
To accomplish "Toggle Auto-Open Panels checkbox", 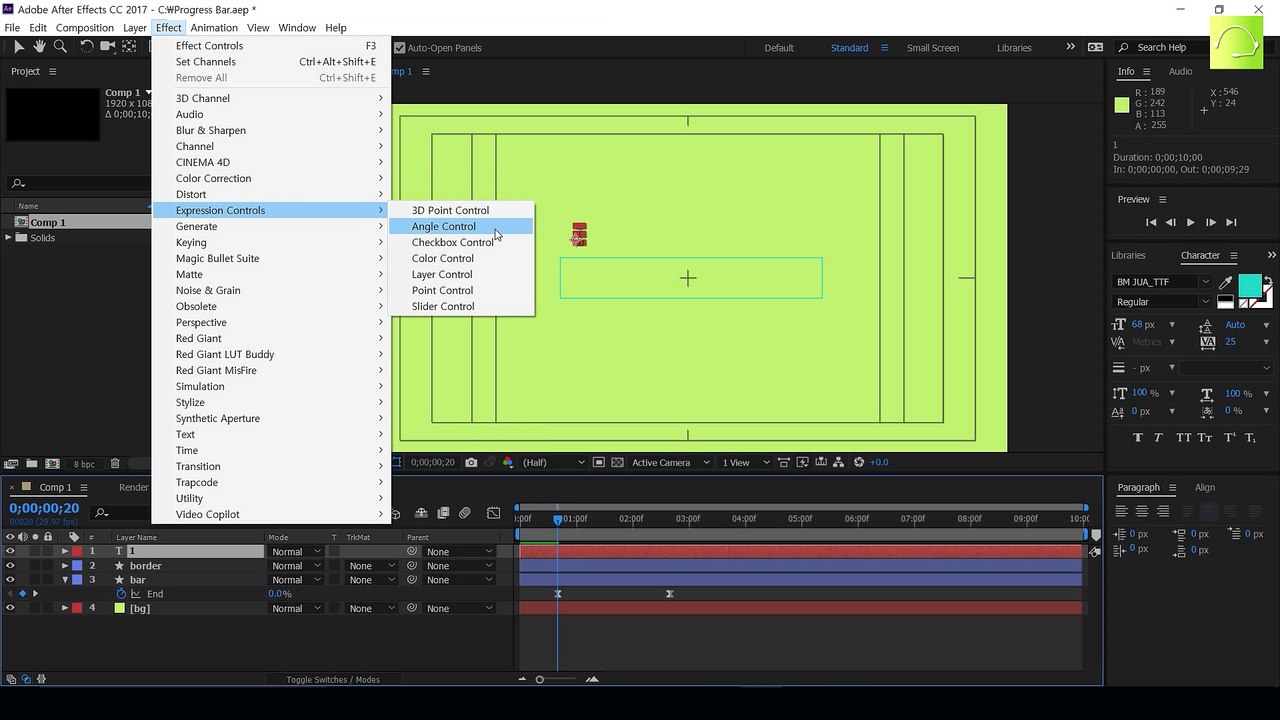I will (x=400, y=48).
